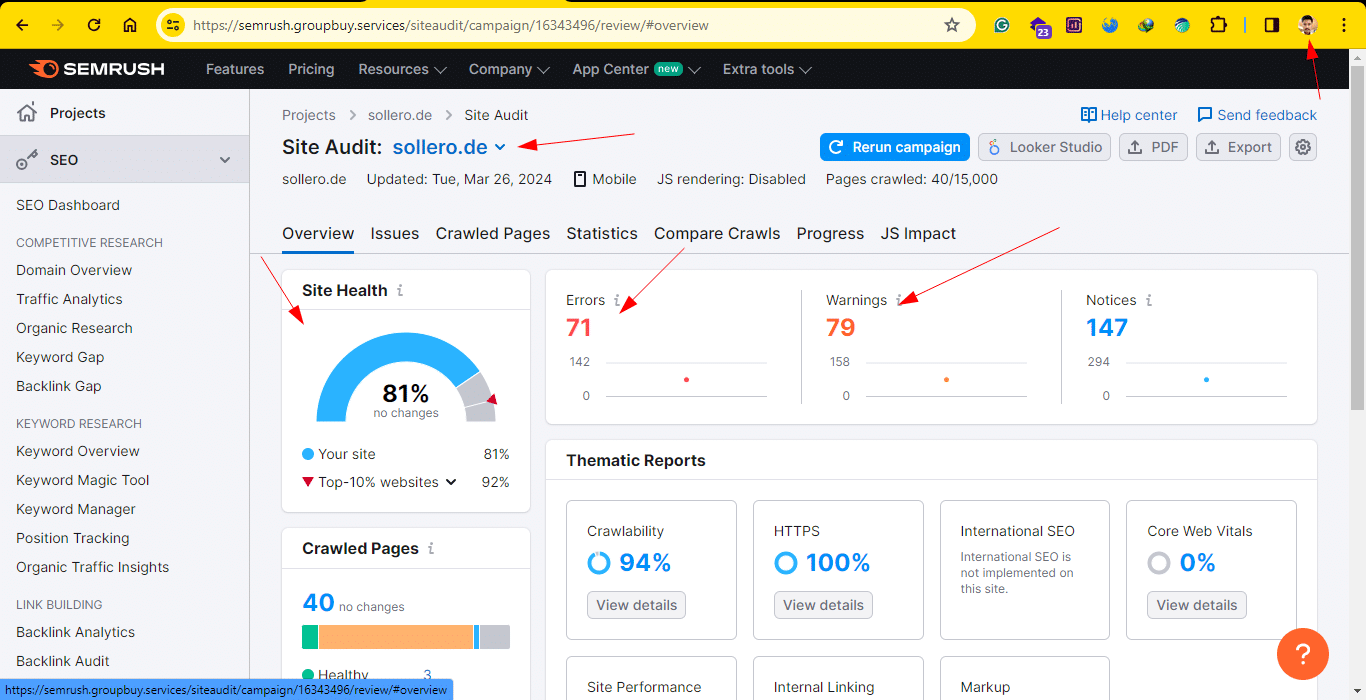Open the Help center link

pyautogui.click(x=1129, y=115)
